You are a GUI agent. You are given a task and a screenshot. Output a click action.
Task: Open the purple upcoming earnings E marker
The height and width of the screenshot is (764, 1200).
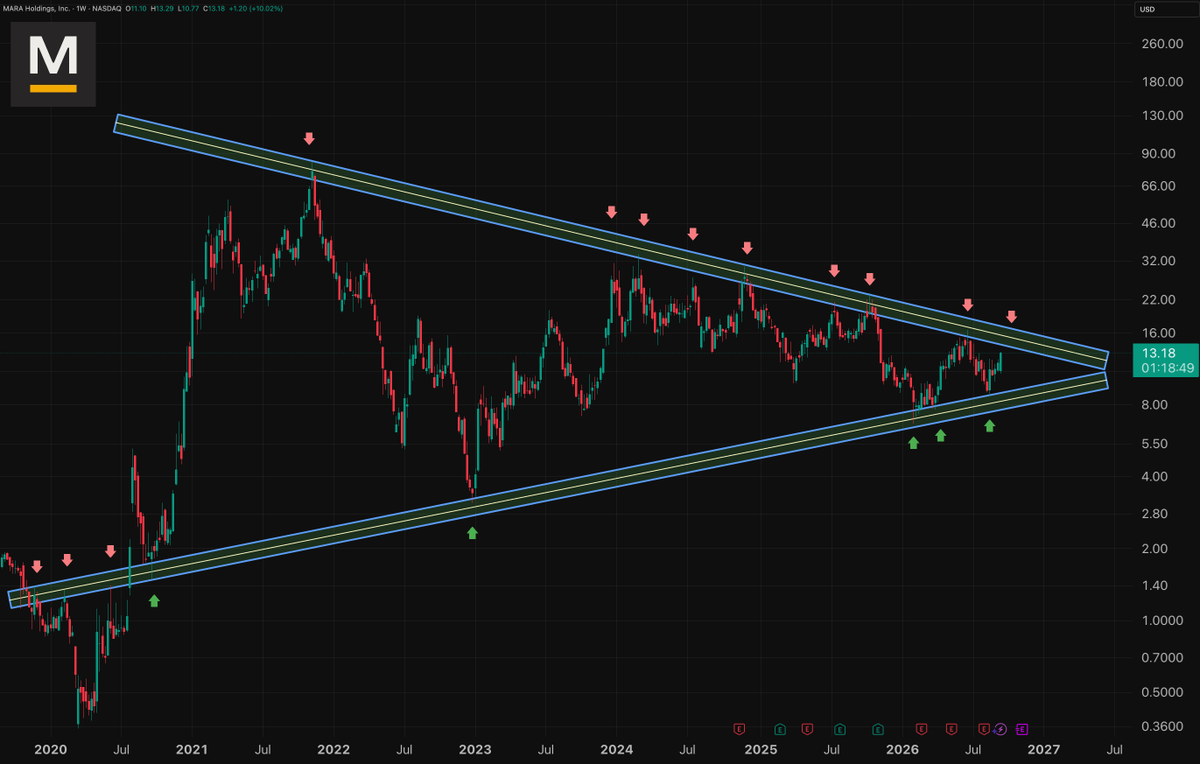pyautogui.click(x=1022, y=729)
